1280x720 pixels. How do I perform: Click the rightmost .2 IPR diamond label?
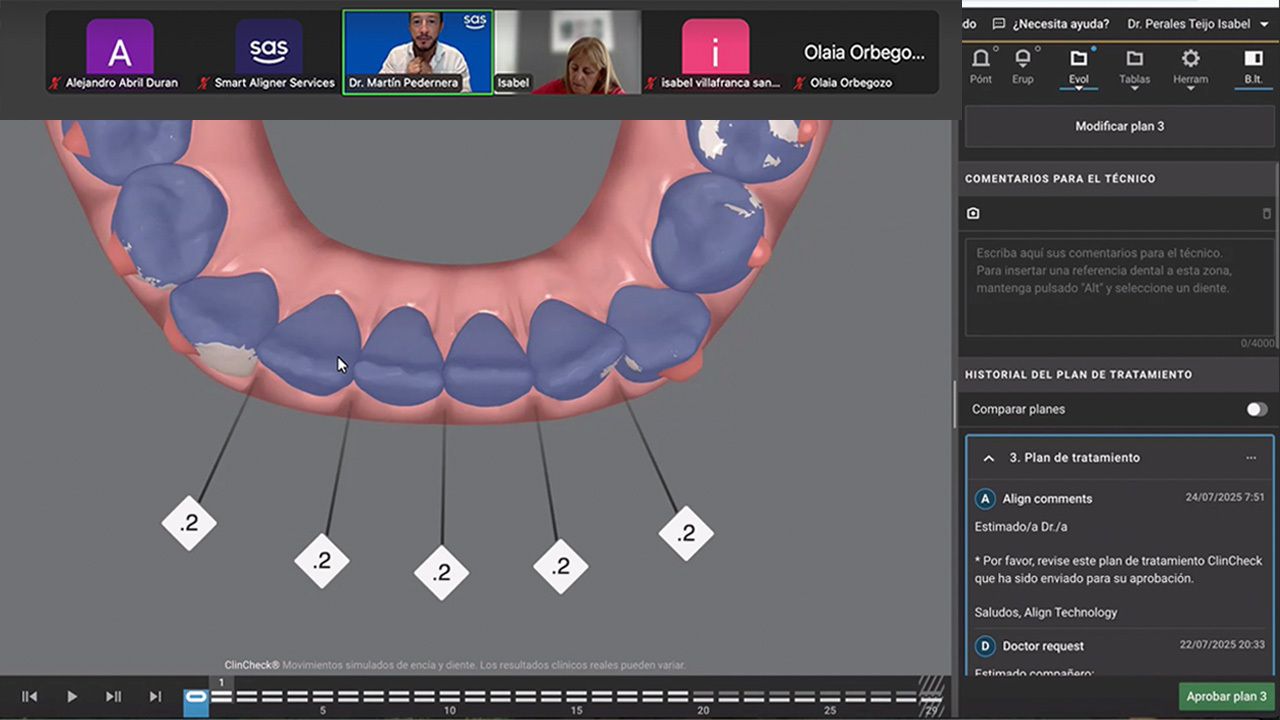point(686,533)
